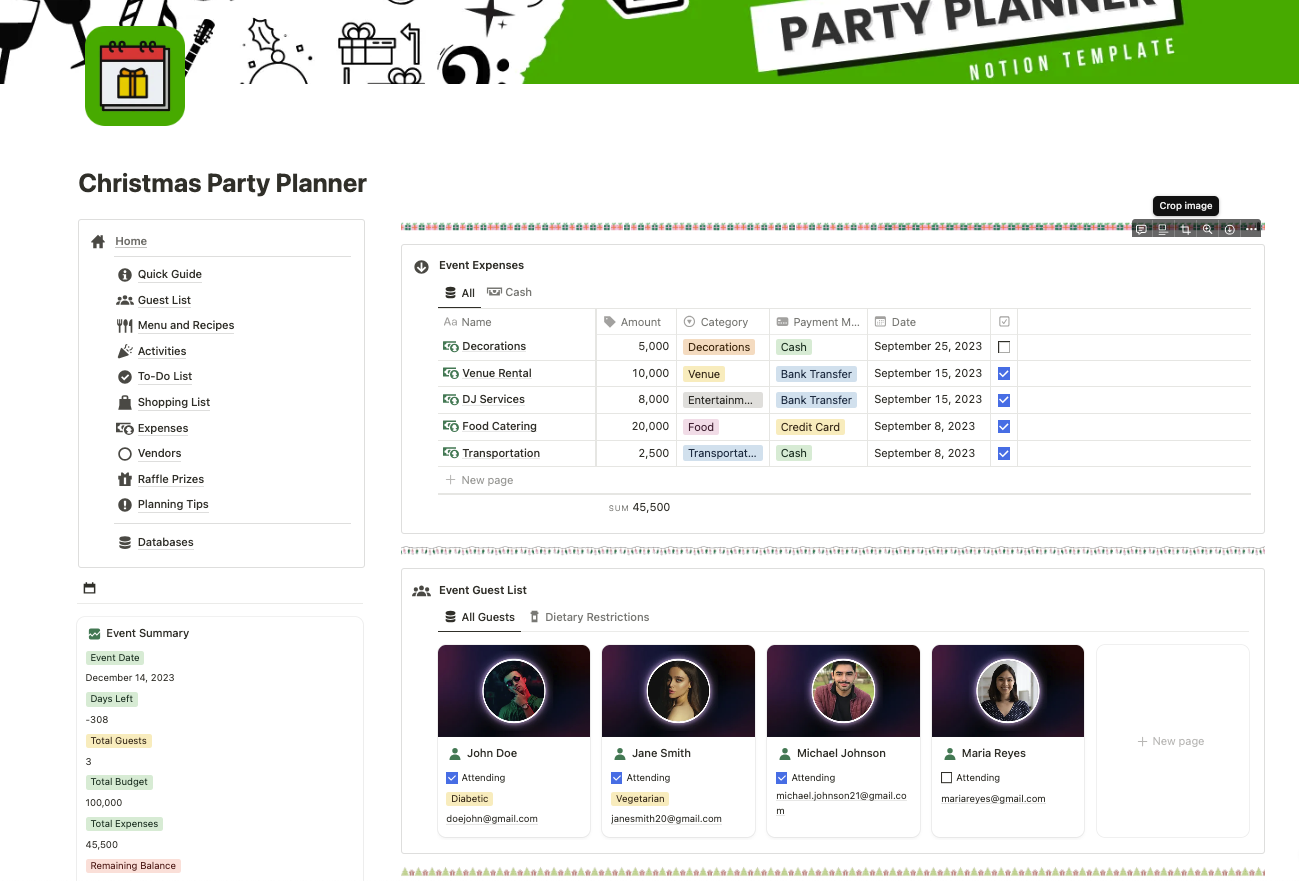Click the green calendar gift page icon

point(135,76)
